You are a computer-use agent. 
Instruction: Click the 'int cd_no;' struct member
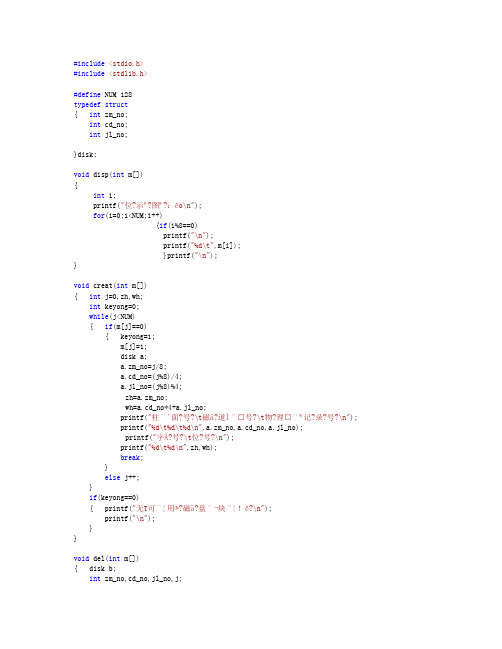[x=108, y=125]
